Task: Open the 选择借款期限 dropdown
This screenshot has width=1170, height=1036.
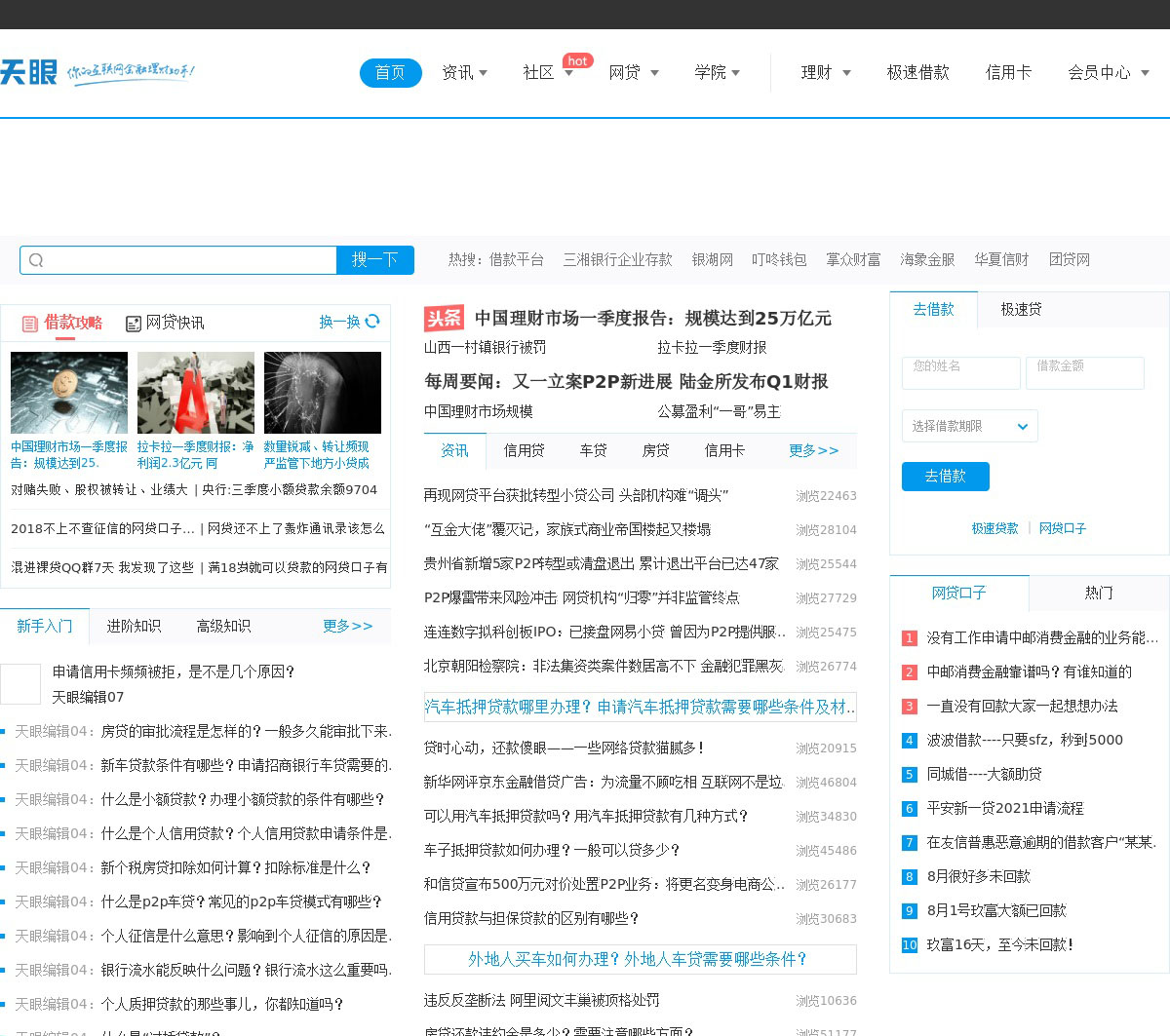Action: pos(969,426)
